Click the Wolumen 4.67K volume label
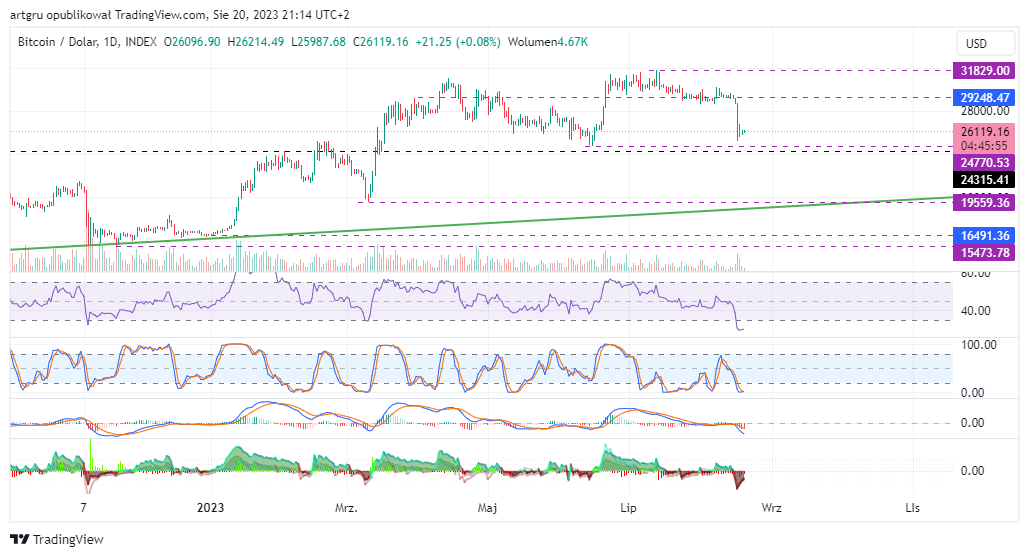The height and width of the screenshot is (557, 1029). click(x=548, y=42)
